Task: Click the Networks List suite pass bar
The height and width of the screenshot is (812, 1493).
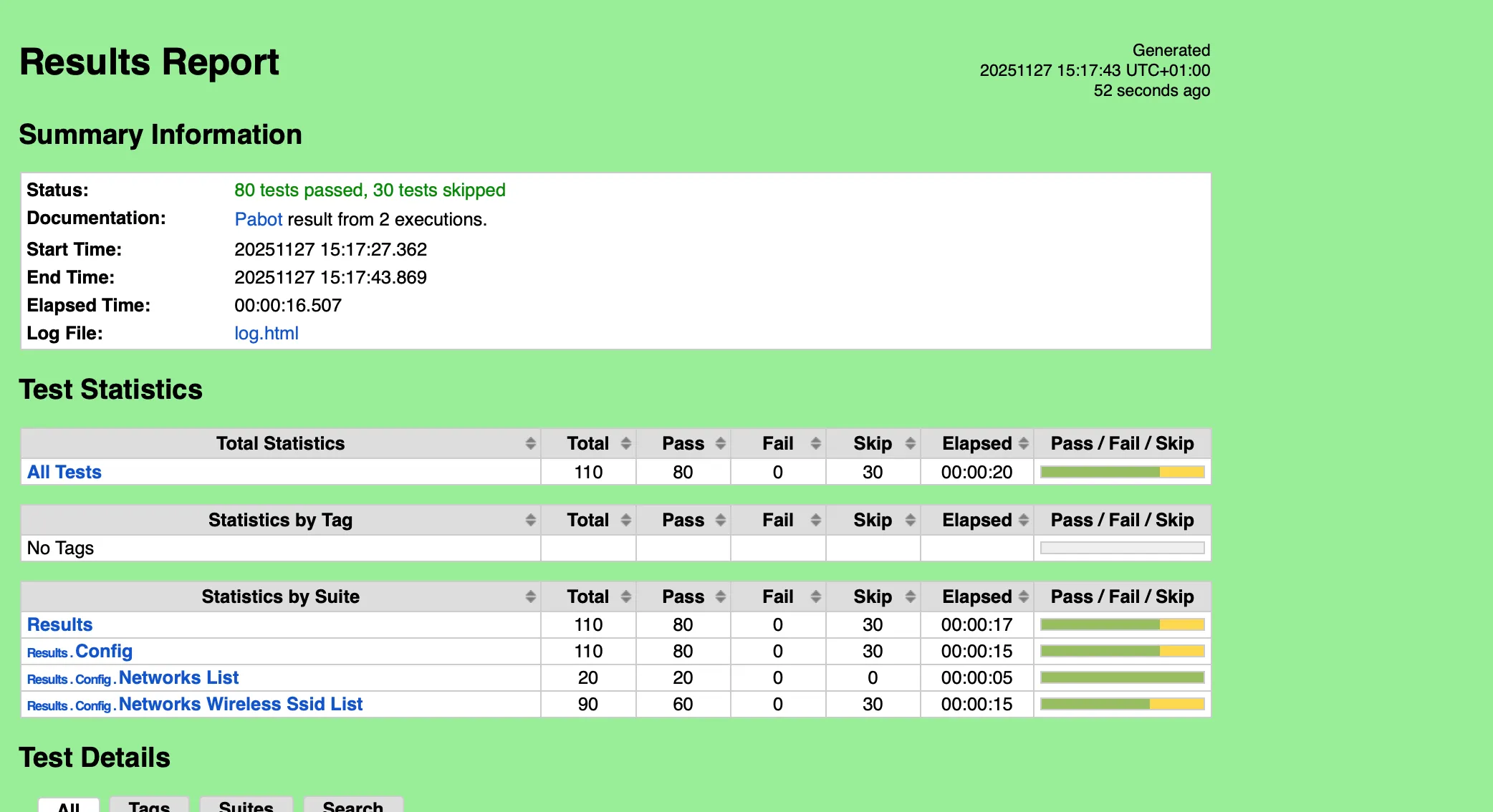Action: point(1122,677)
